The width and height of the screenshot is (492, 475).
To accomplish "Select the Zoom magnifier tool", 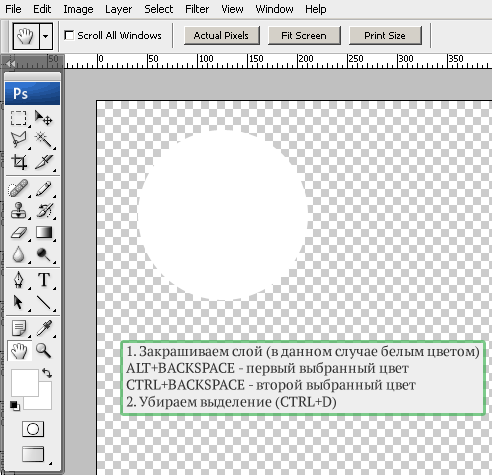I will tap(44, 350).
